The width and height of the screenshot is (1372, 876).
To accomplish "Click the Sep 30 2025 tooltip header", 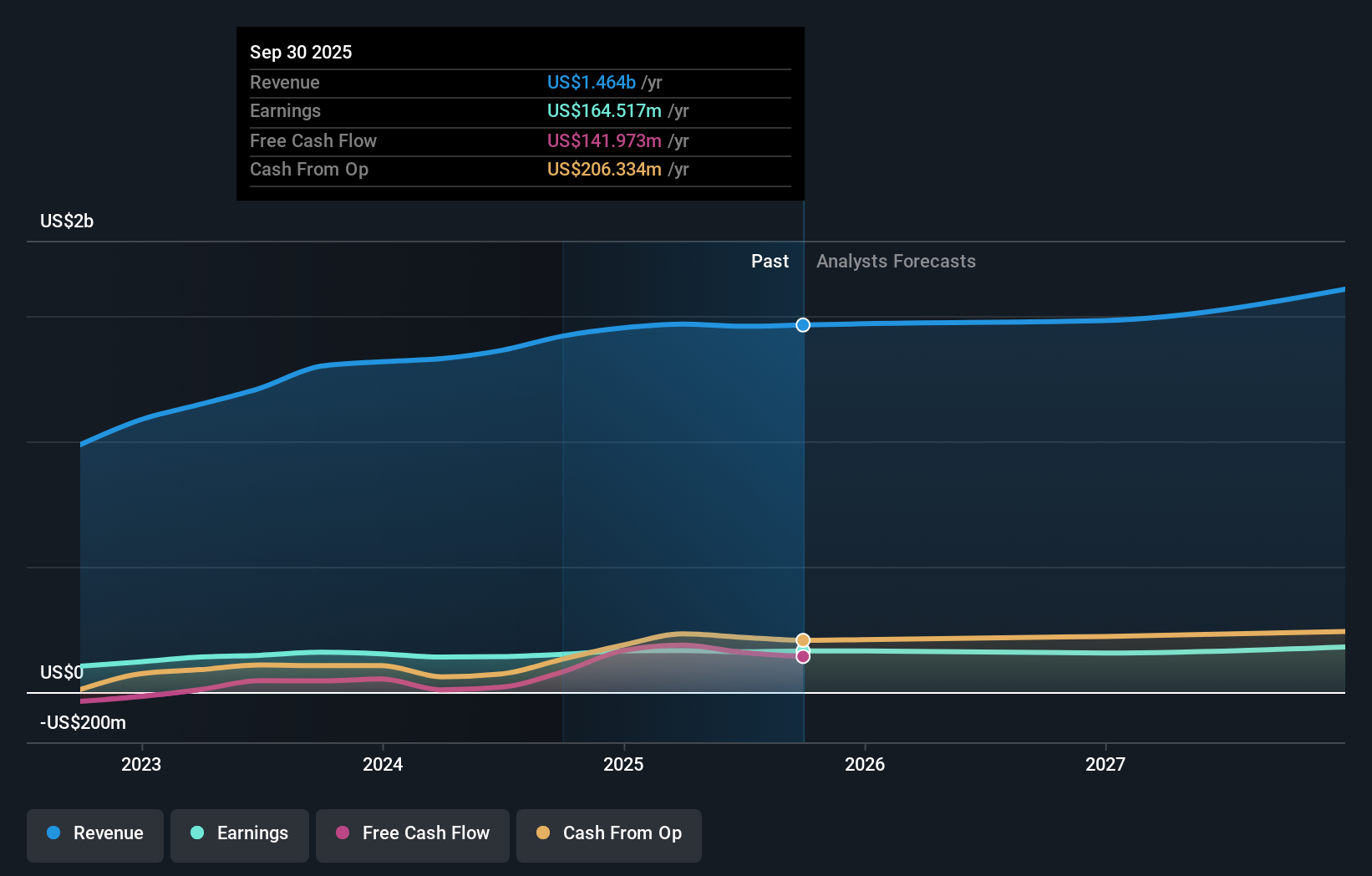I will click(x=301, y=52).
